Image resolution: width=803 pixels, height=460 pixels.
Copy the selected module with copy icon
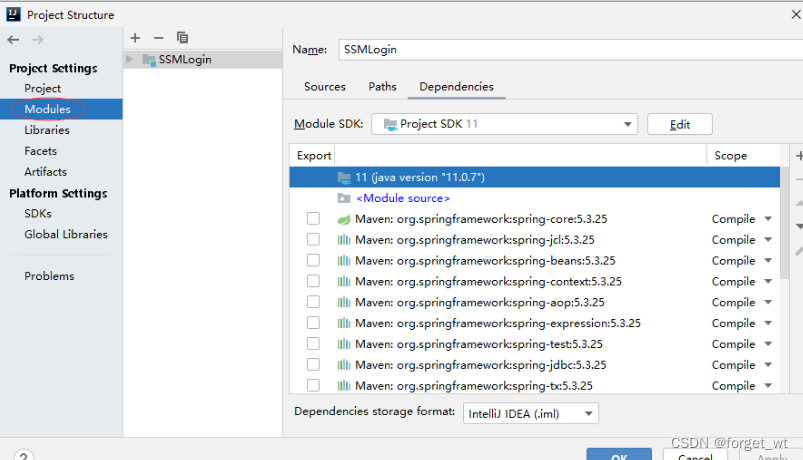(x=182, y=37)
